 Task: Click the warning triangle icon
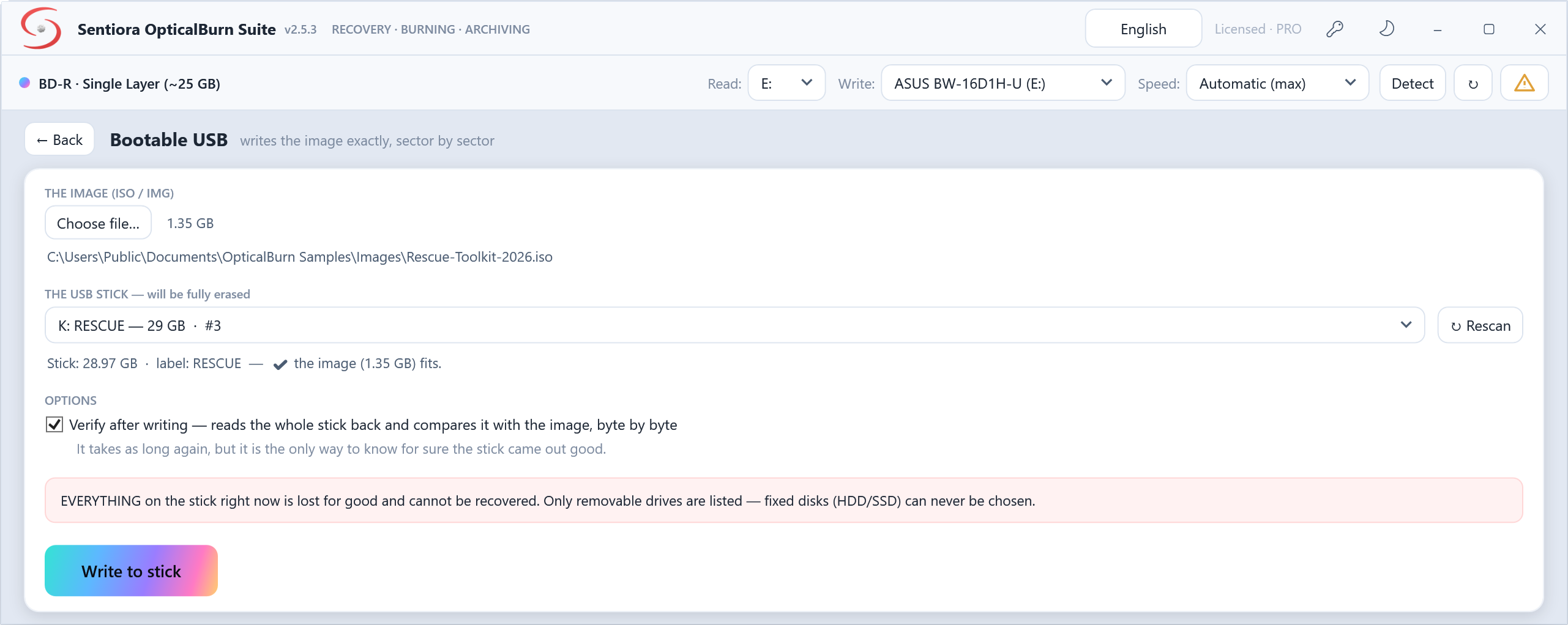(1524, 83)
